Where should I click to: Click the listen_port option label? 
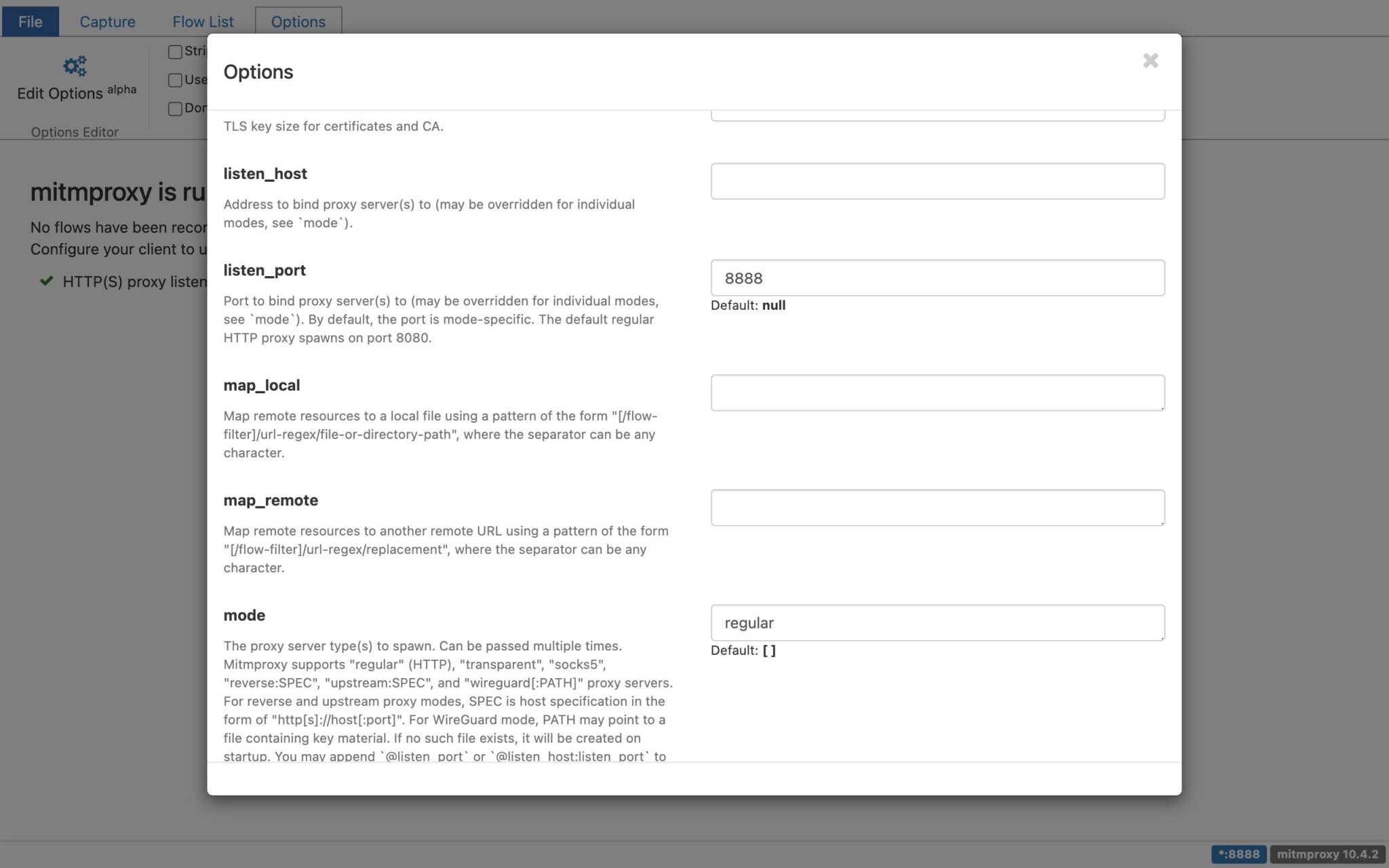coord(265,270)
